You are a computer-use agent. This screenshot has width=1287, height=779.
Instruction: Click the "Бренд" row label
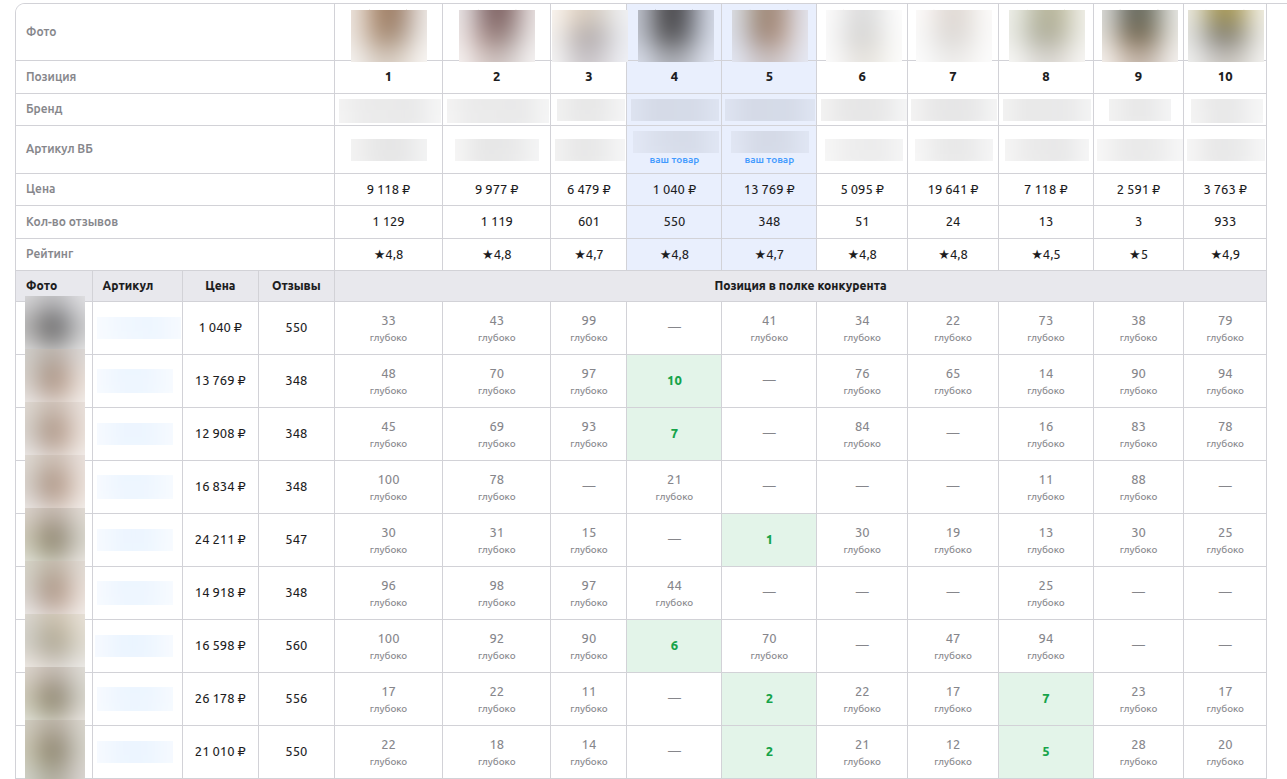45,109
